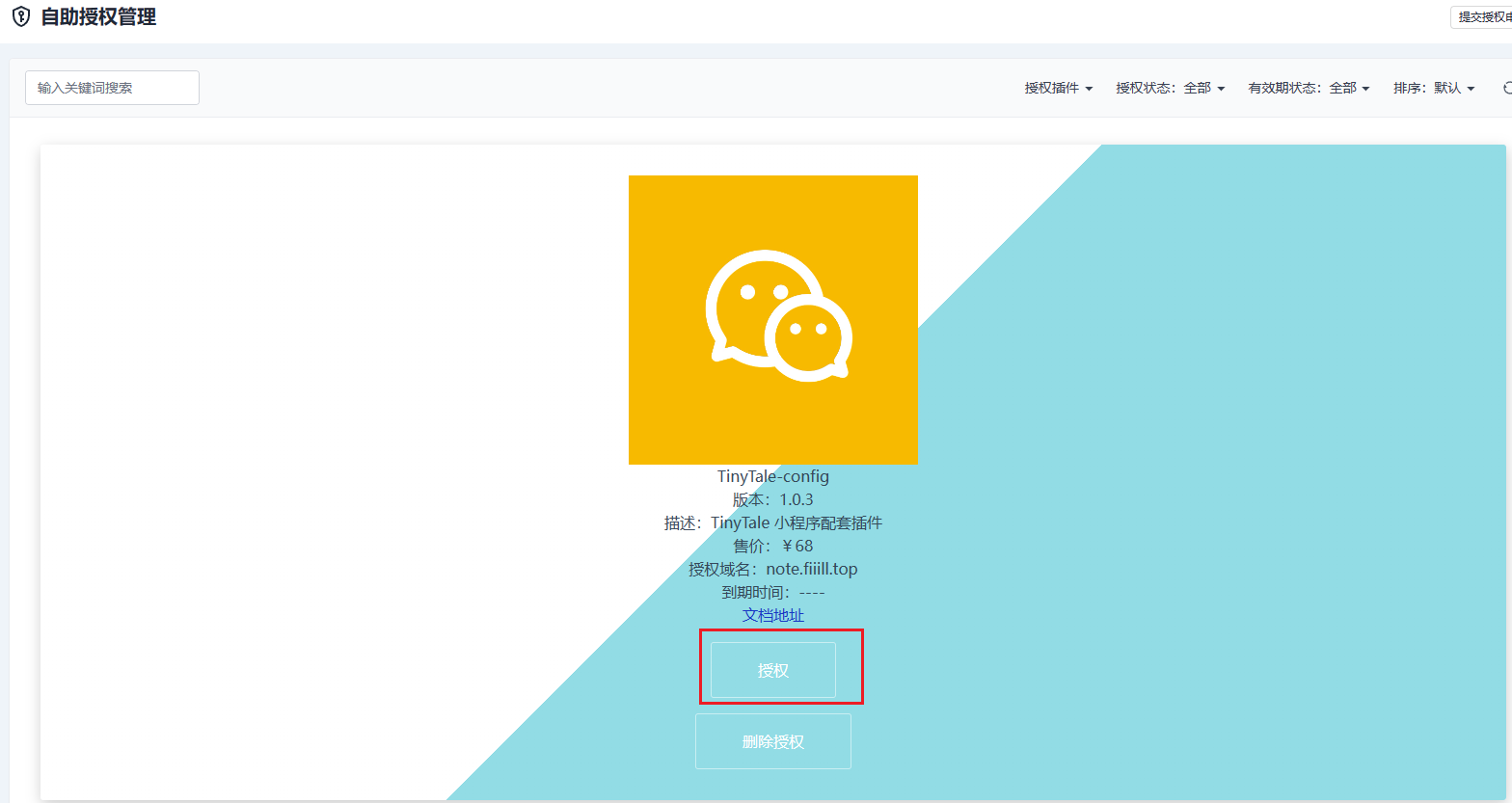Click the 售价：￥68 price line
The width and height of the screenshot is (1512, 803).
[773, 546]
